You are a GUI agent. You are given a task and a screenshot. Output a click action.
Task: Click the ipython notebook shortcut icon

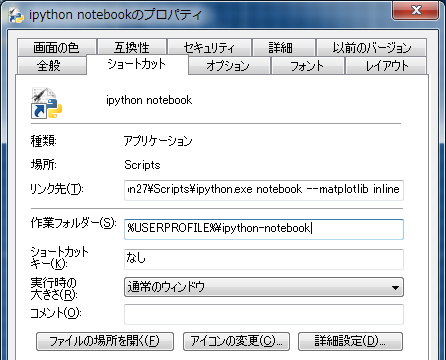click(47, 103)
